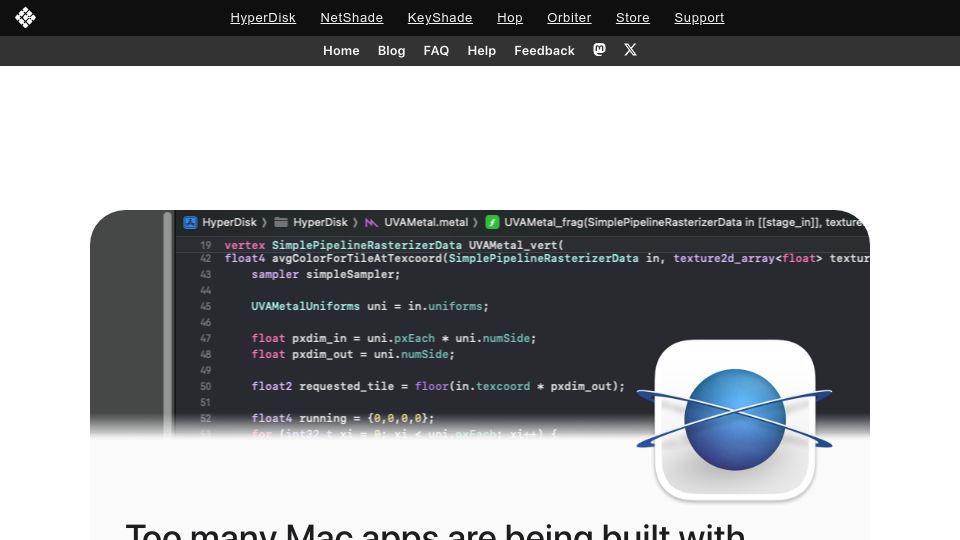This screenshot has height=540, width=960.
Task: Click the UVAMetal.metal breadcrumb text
Action: 426,222
